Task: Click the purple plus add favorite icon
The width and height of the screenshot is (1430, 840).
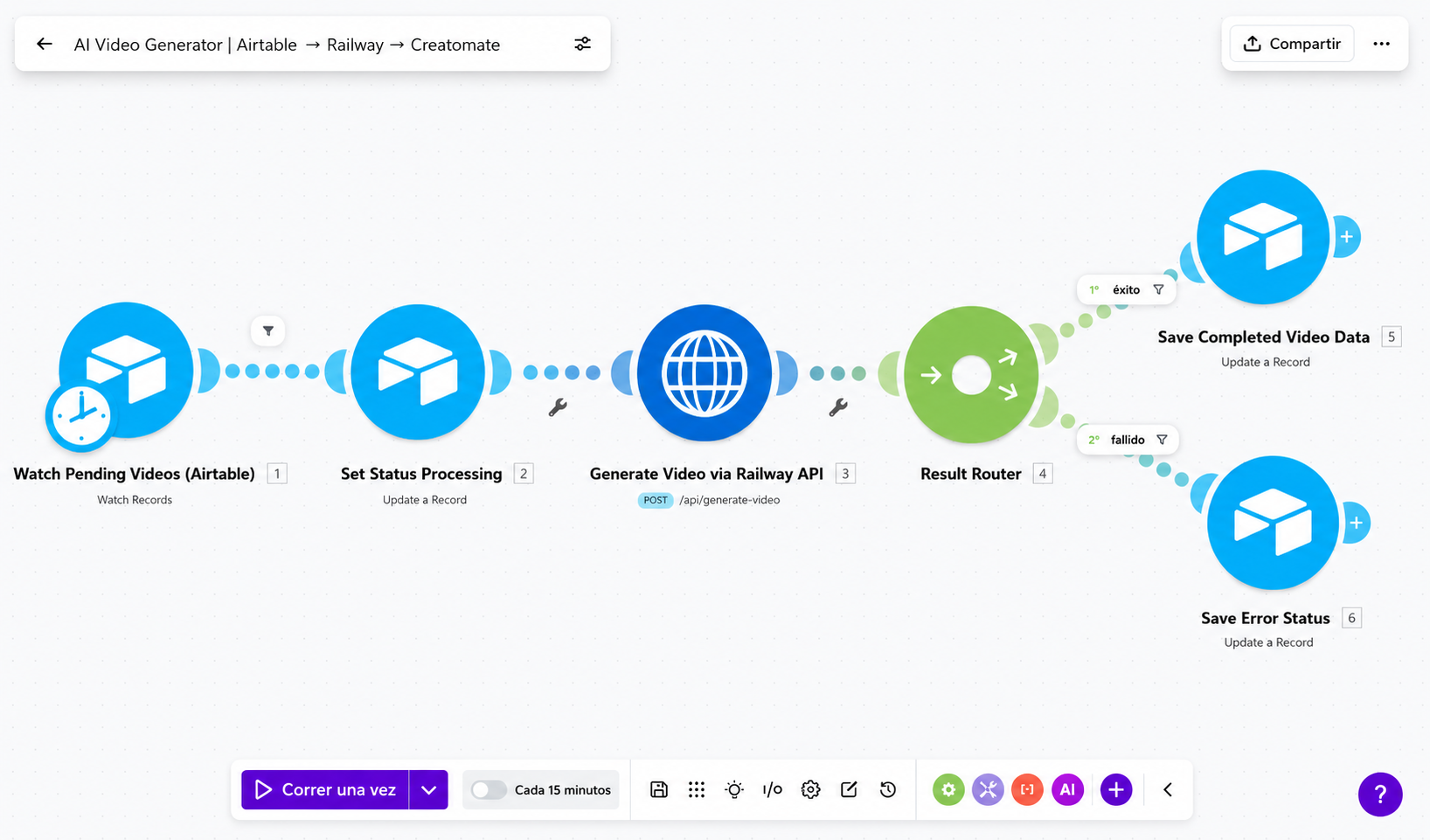Action: pos(1116,789)
